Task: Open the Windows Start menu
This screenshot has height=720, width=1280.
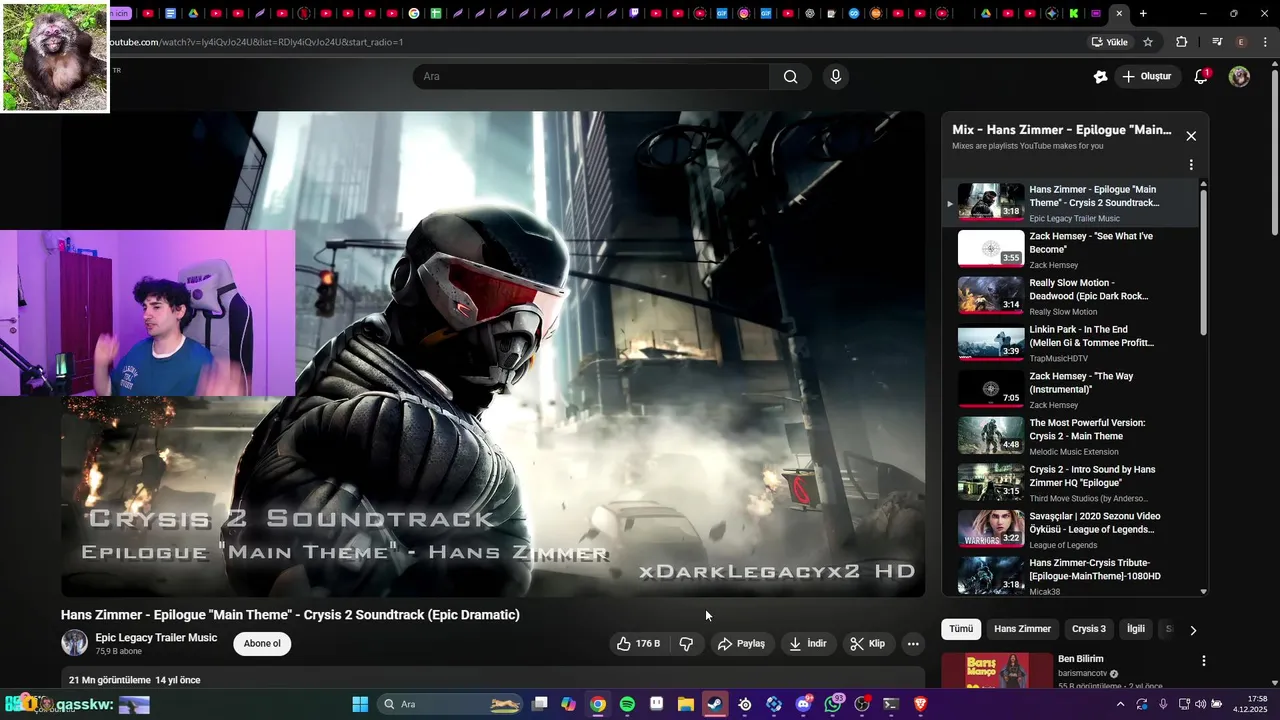Action: 360,704
